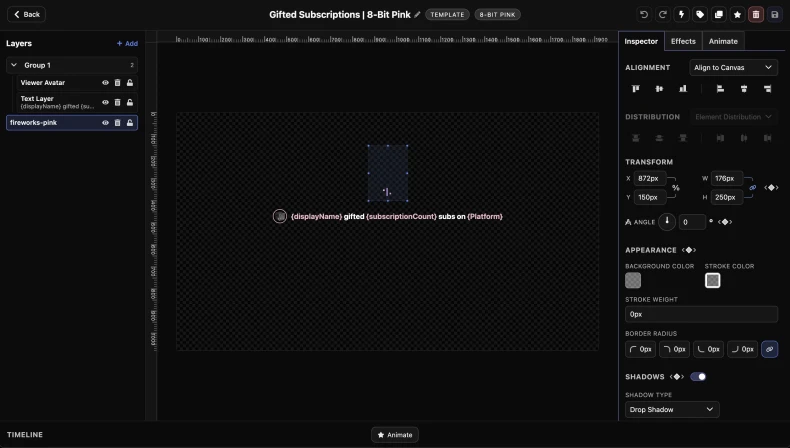790x448 pixels.
Task: Open the background color swatch
Action: pos(633,280)
